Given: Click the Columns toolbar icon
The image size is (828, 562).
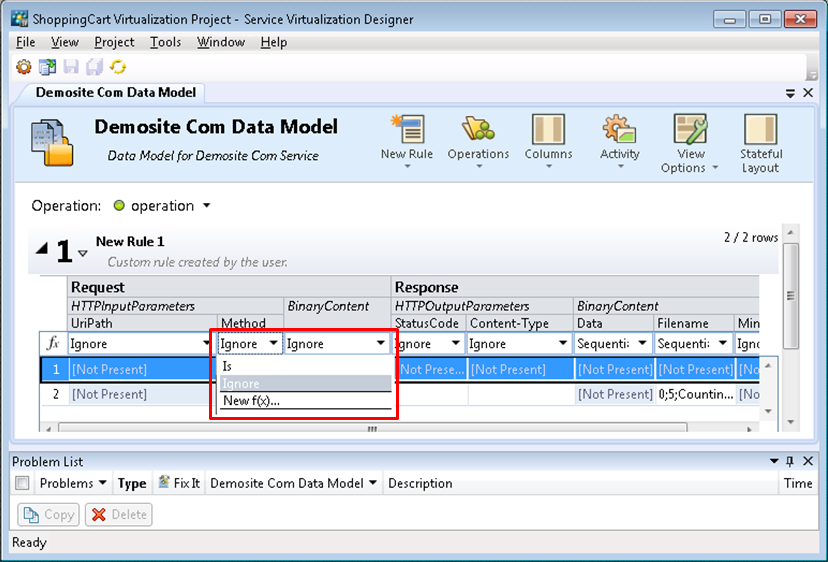Looking at the screenshot, I should [x=548, y=132].
